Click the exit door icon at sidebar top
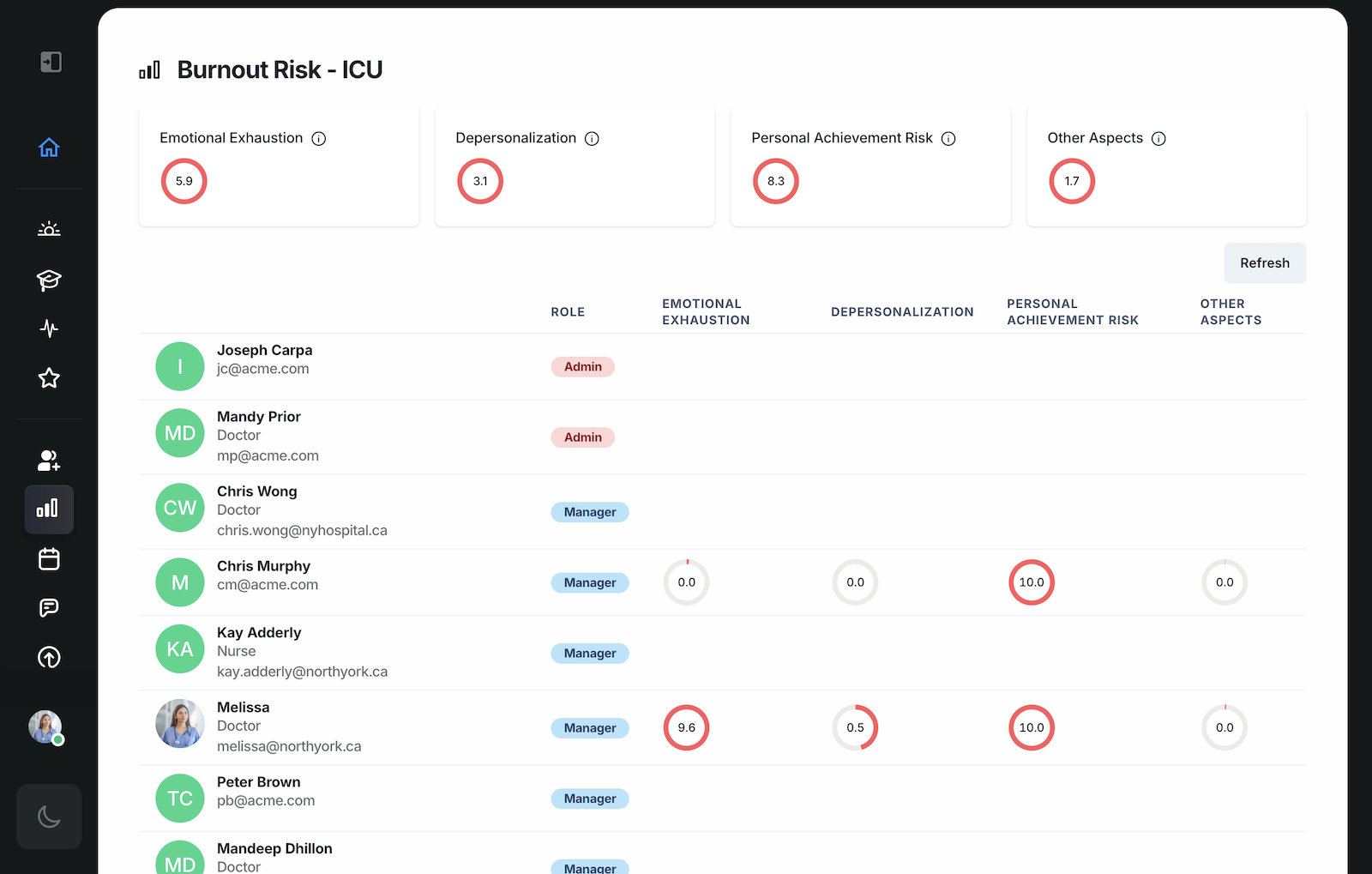This screenshot has height=874, width=1372. click(x=50, y=62)
